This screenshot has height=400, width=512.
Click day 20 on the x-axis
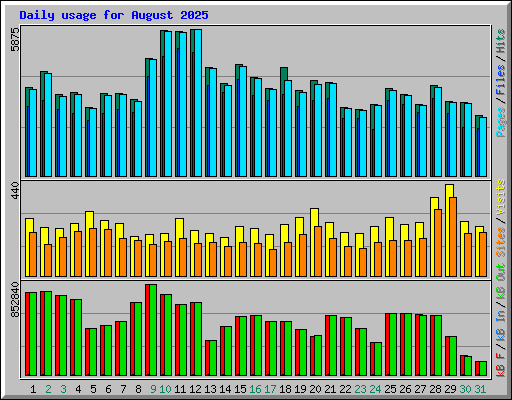(x=315, y=389)
